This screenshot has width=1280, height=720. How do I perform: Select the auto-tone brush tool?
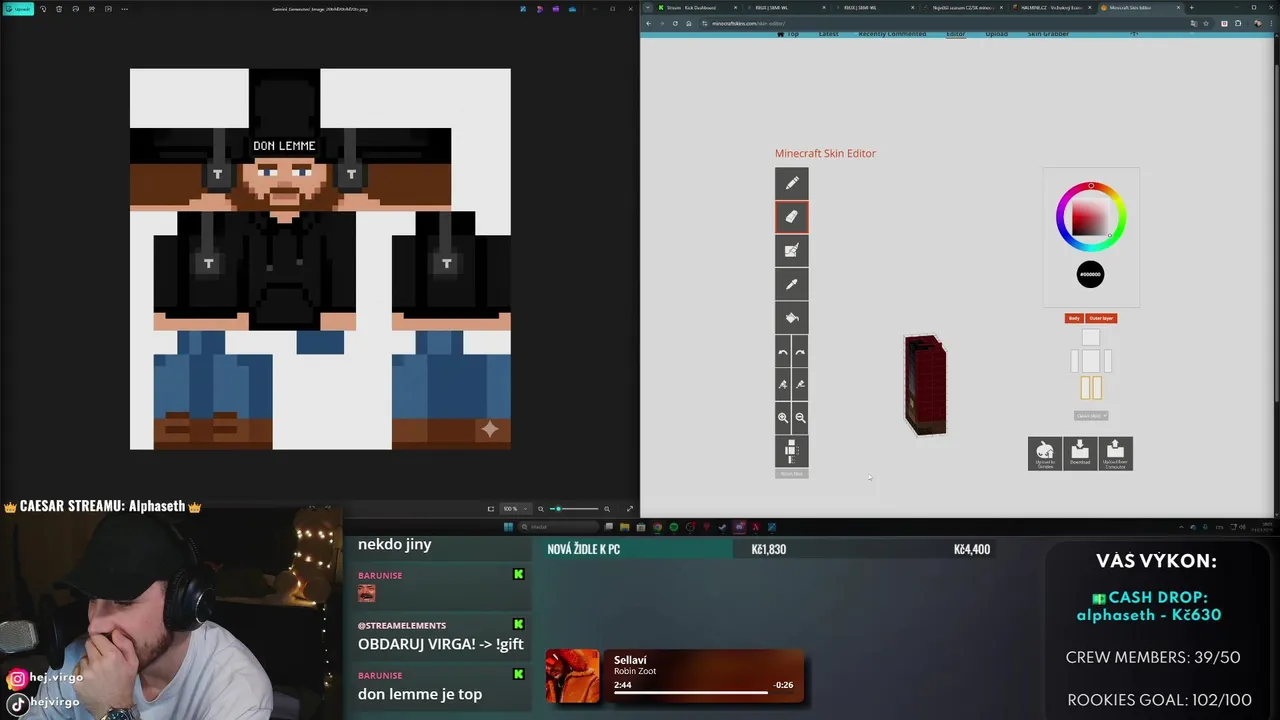point(791,250)
